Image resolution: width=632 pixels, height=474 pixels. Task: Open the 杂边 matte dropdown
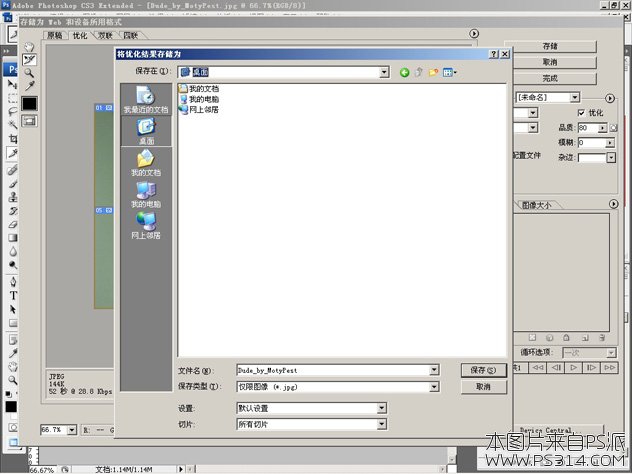pyautogui.click(x=611, y=158)
